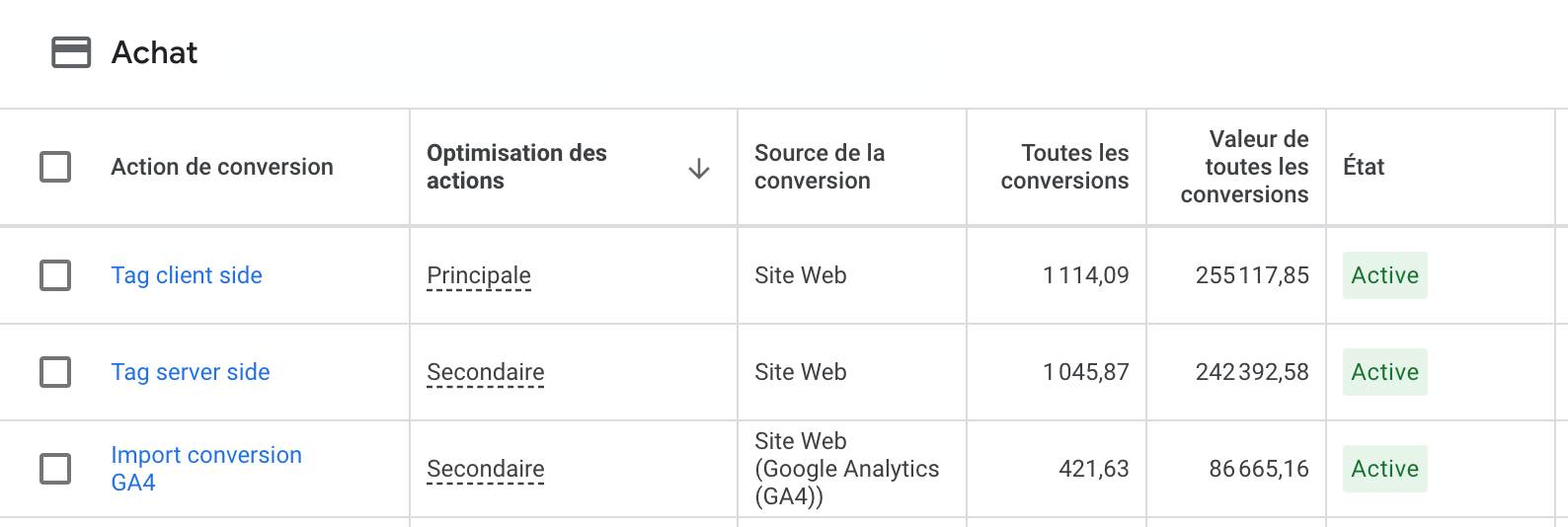
Task: Click the Active badge for Import conversion GA4
Action: 1385,469
